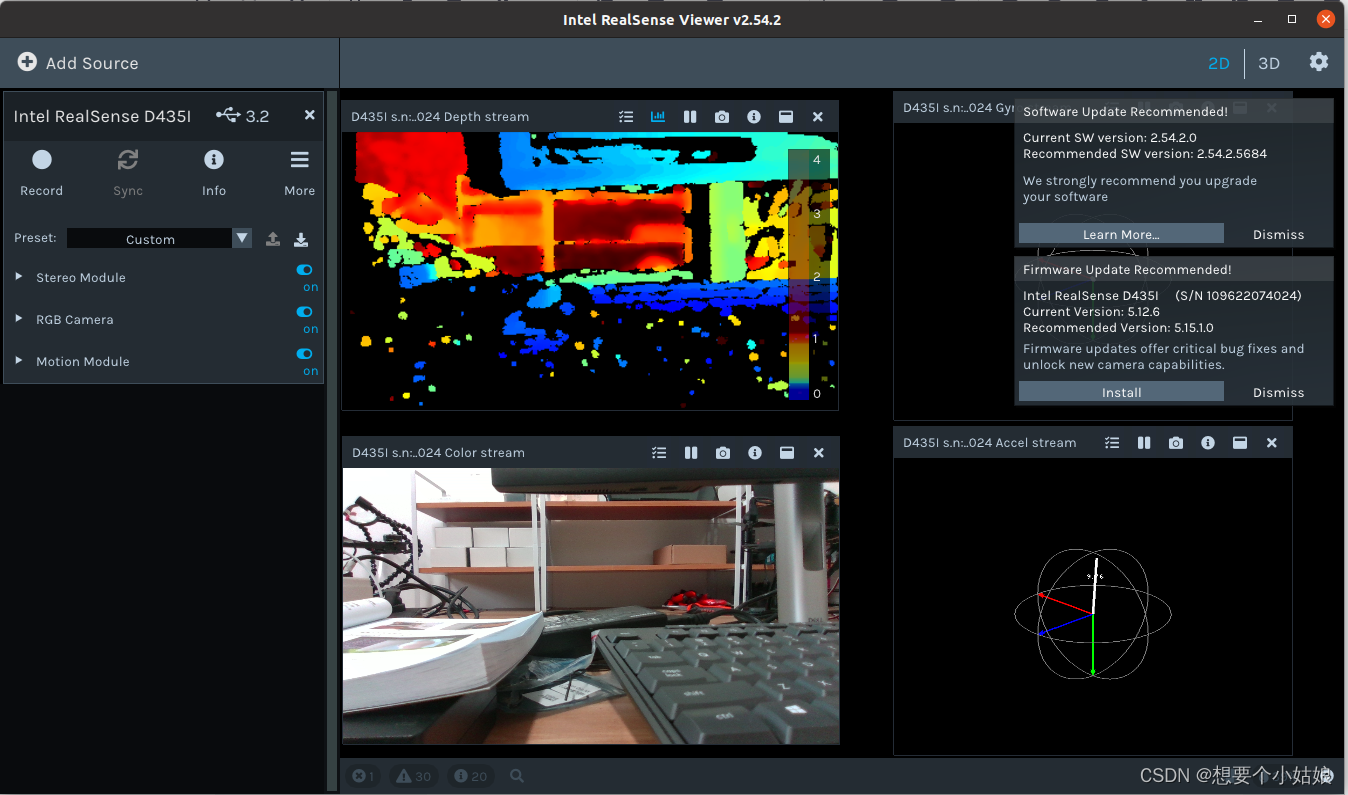Image resolution: width=1348 pixels, height=795 pixels.
Task: Close the Color stream view
Action: 819,453
